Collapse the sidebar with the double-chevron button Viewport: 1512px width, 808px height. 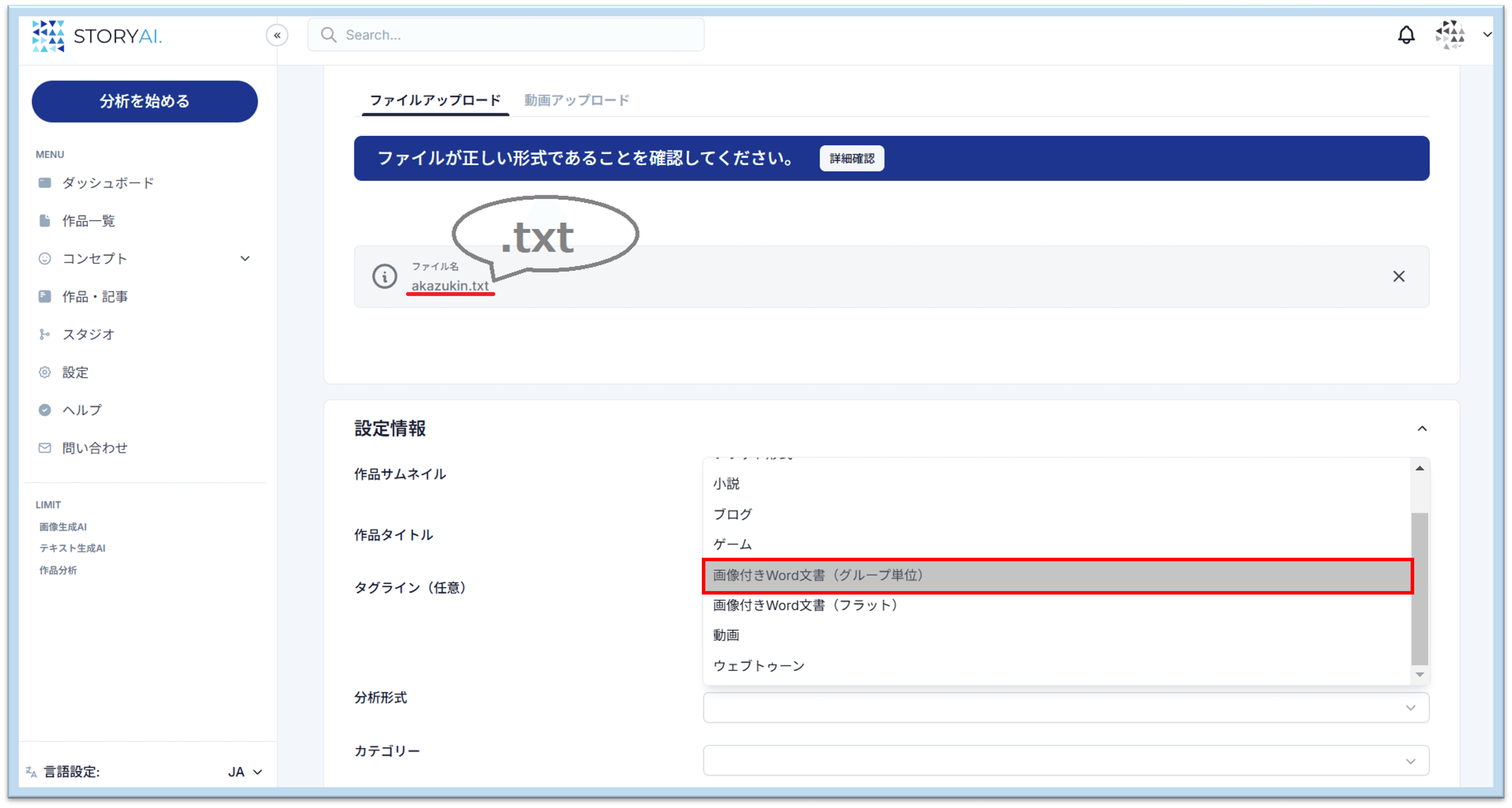[277, 35]
